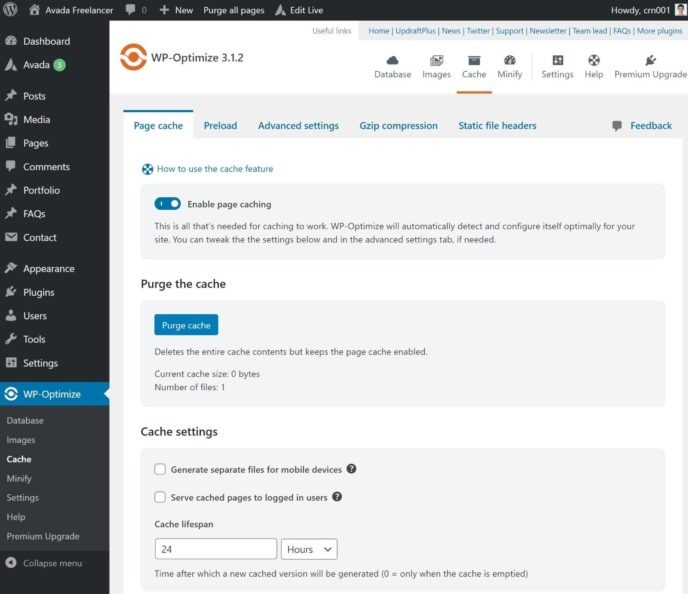This screenshot has height=594, width=688.
Task: Open the Help lifebuoy icon tab
Action: tap(594, 60)
